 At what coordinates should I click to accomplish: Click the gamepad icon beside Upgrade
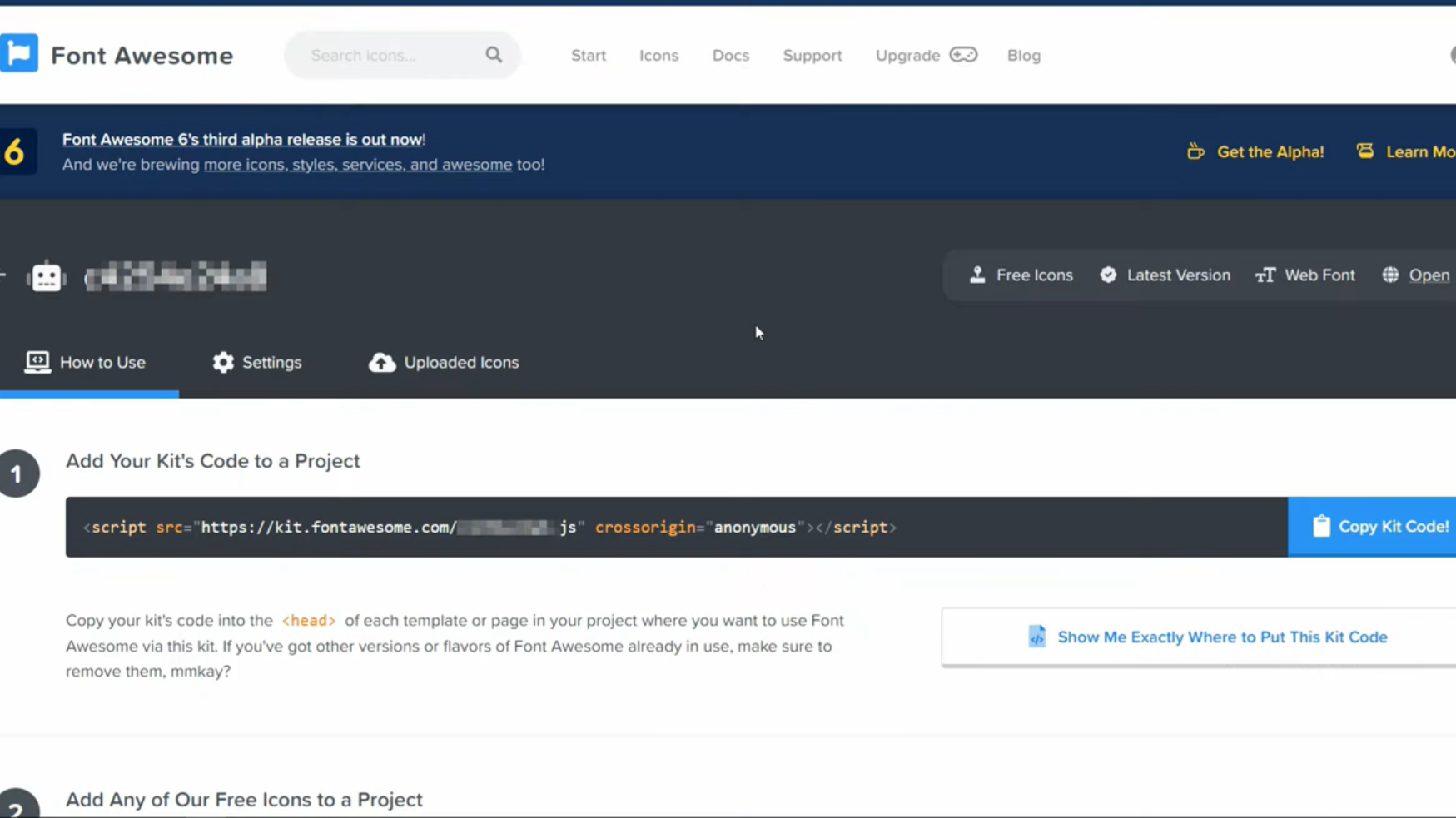[963, 55]
